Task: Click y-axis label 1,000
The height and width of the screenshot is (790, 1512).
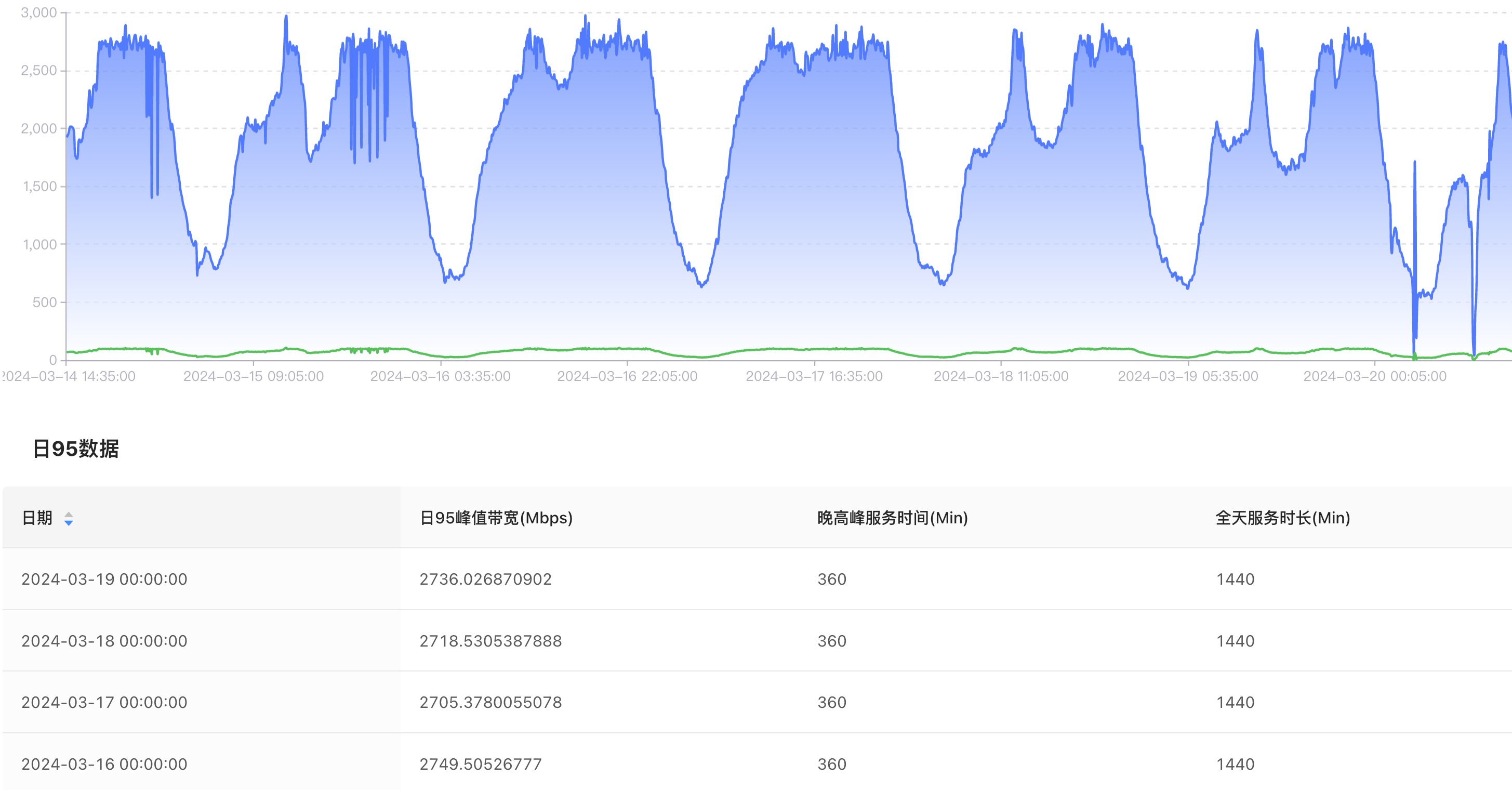Action: pos(40,245)
